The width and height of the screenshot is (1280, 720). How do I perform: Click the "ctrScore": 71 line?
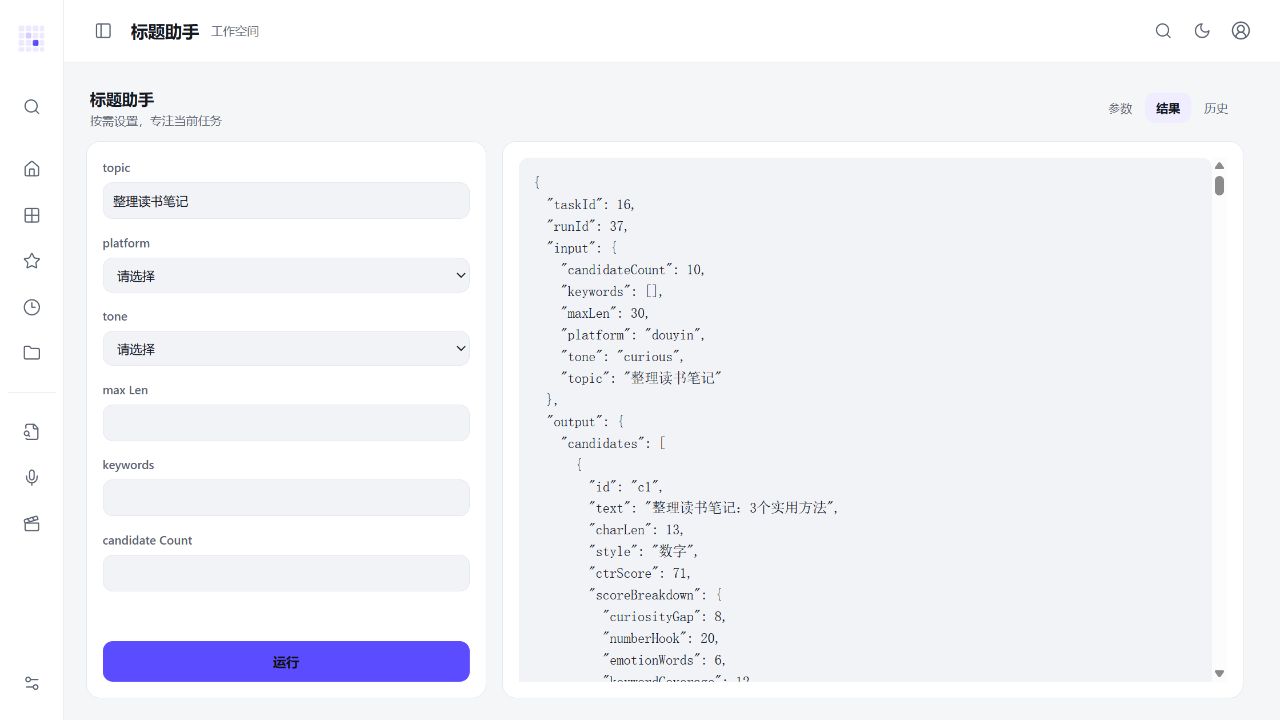[640, 574]
